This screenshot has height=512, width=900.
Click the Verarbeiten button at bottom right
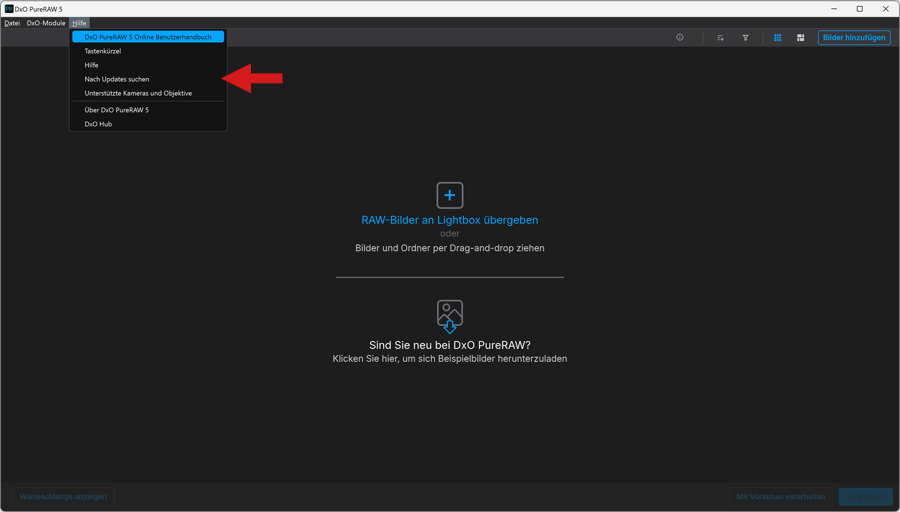(x=866, y=497)
